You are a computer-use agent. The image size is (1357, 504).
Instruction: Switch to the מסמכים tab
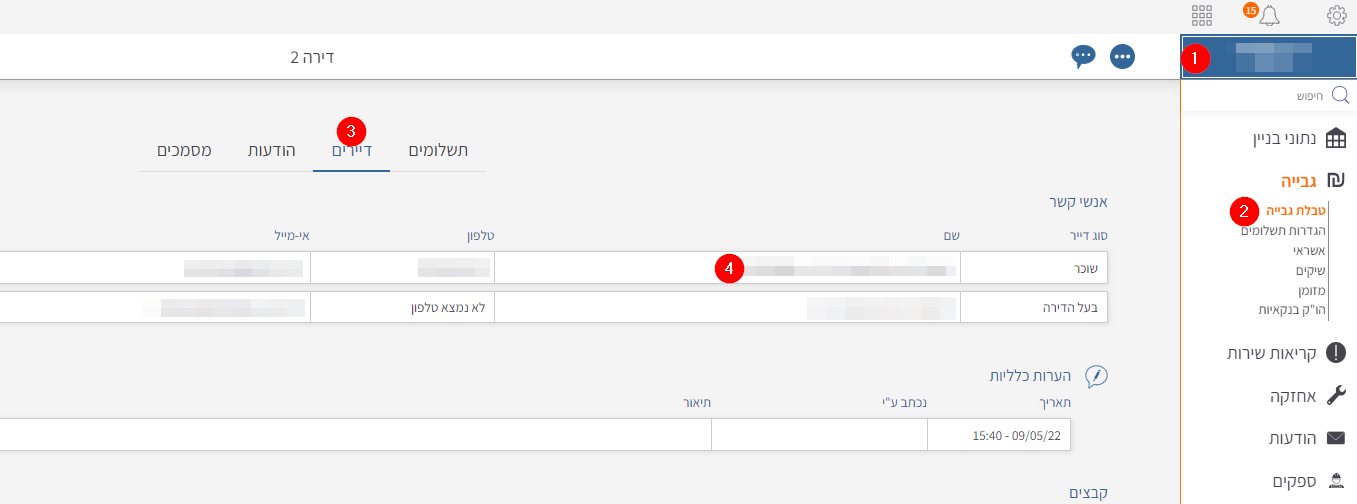184,151
